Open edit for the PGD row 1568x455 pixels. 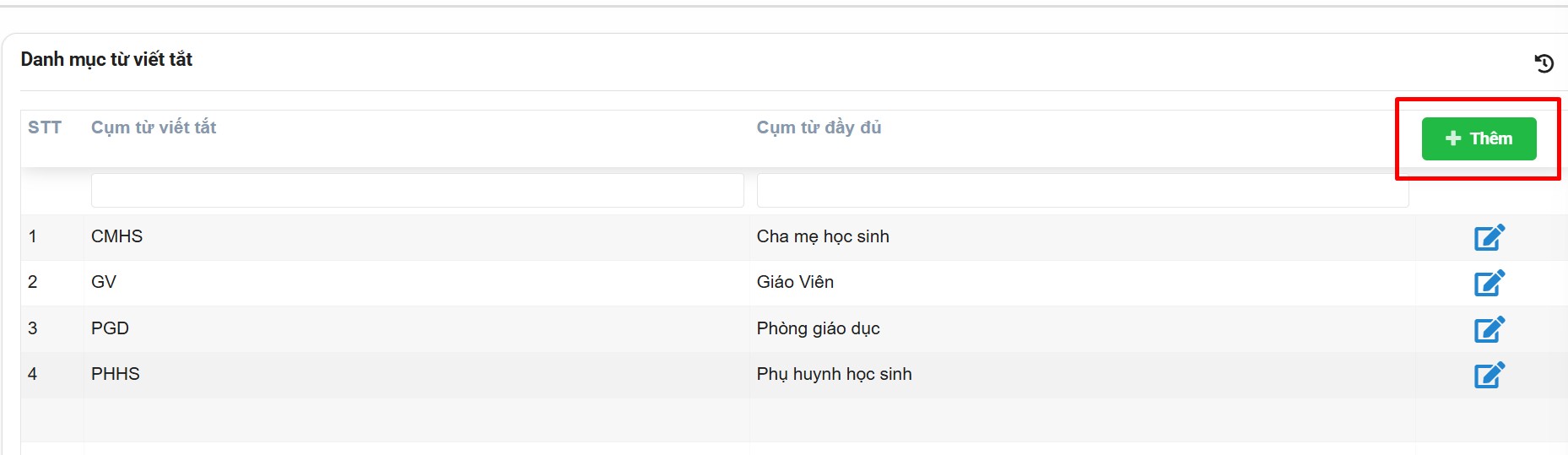(1489, 329)
